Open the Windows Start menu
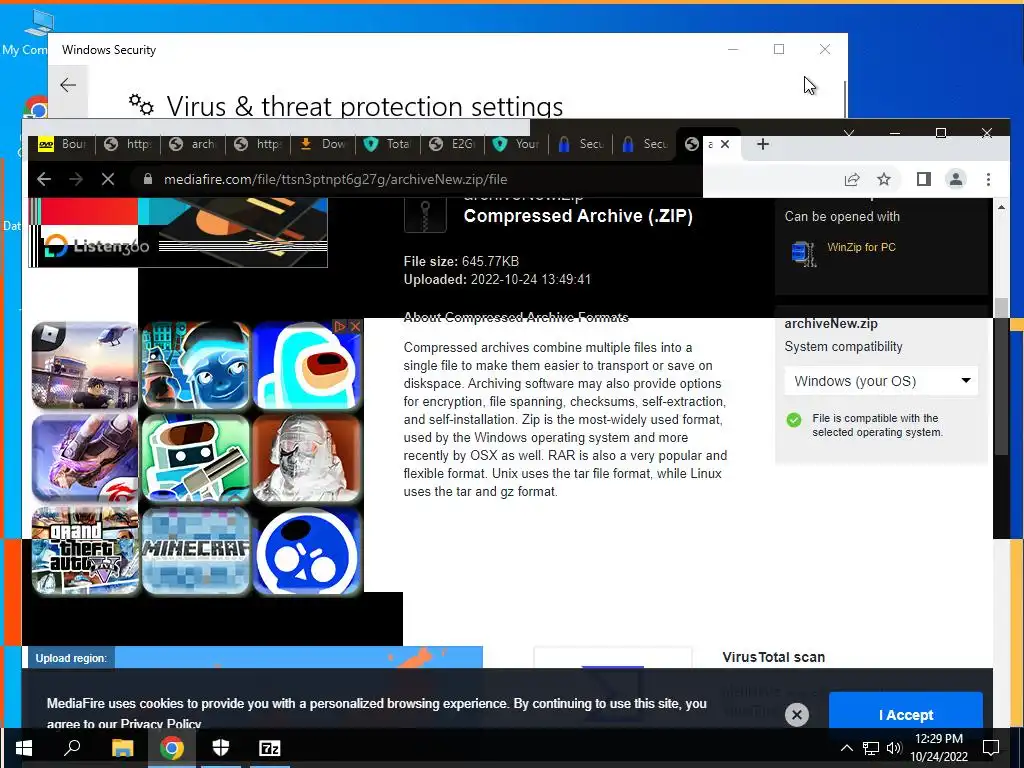The height and width of the screenshot is (768, 1024). 24,748
